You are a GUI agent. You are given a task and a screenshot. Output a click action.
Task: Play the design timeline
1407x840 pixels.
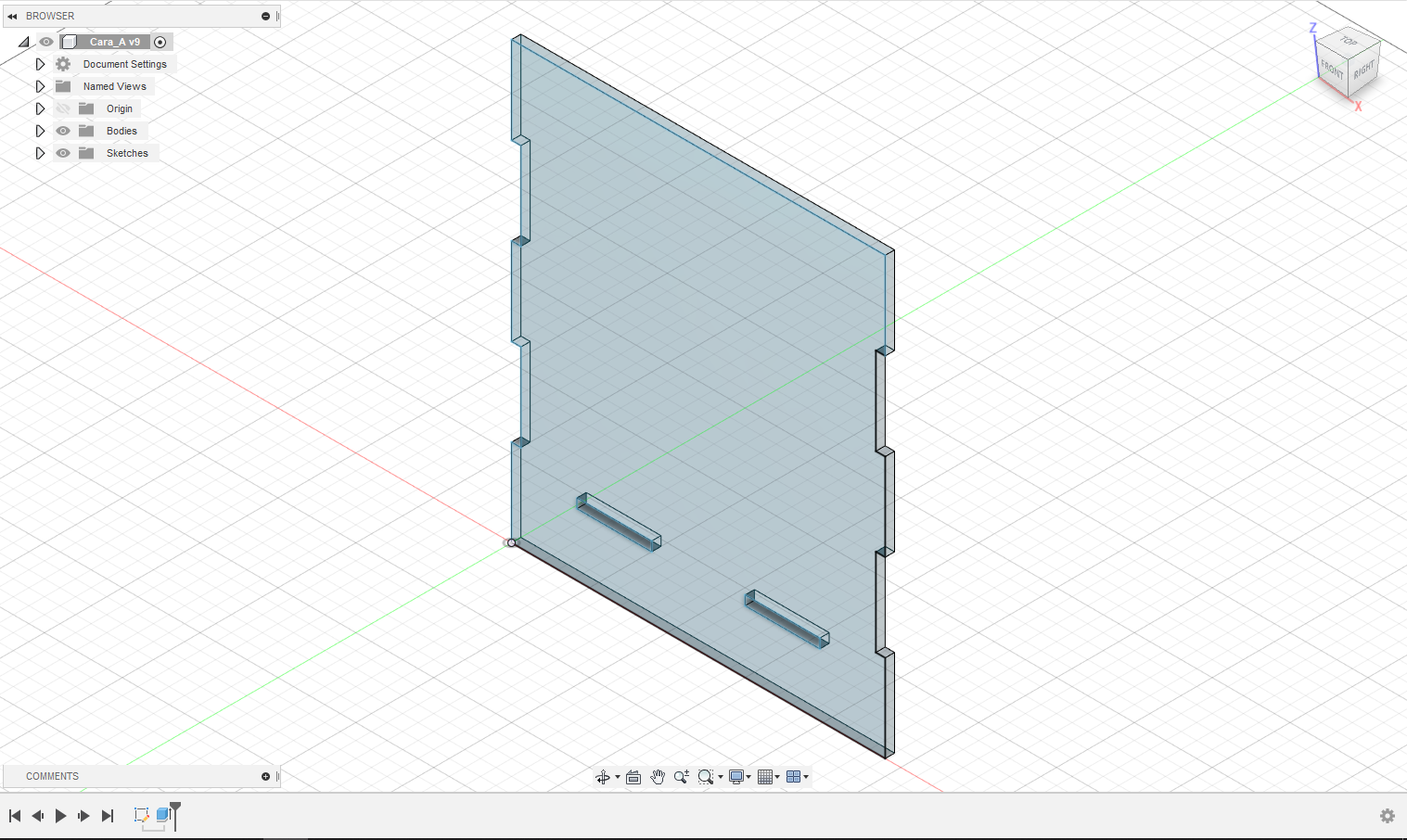[x=61, y=816]
